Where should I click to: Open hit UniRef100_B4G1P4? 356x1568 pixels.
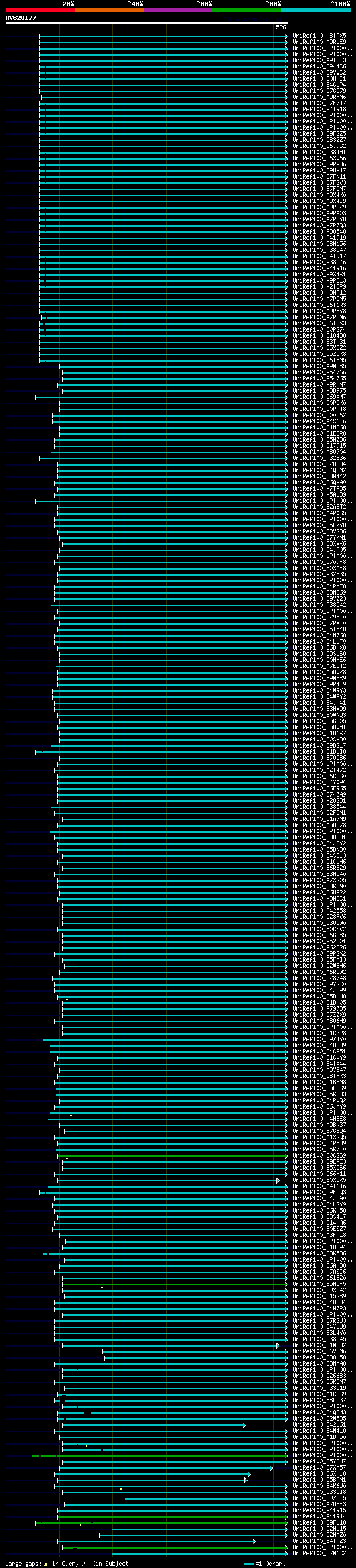pyautogui.click(x=319, y=85)
